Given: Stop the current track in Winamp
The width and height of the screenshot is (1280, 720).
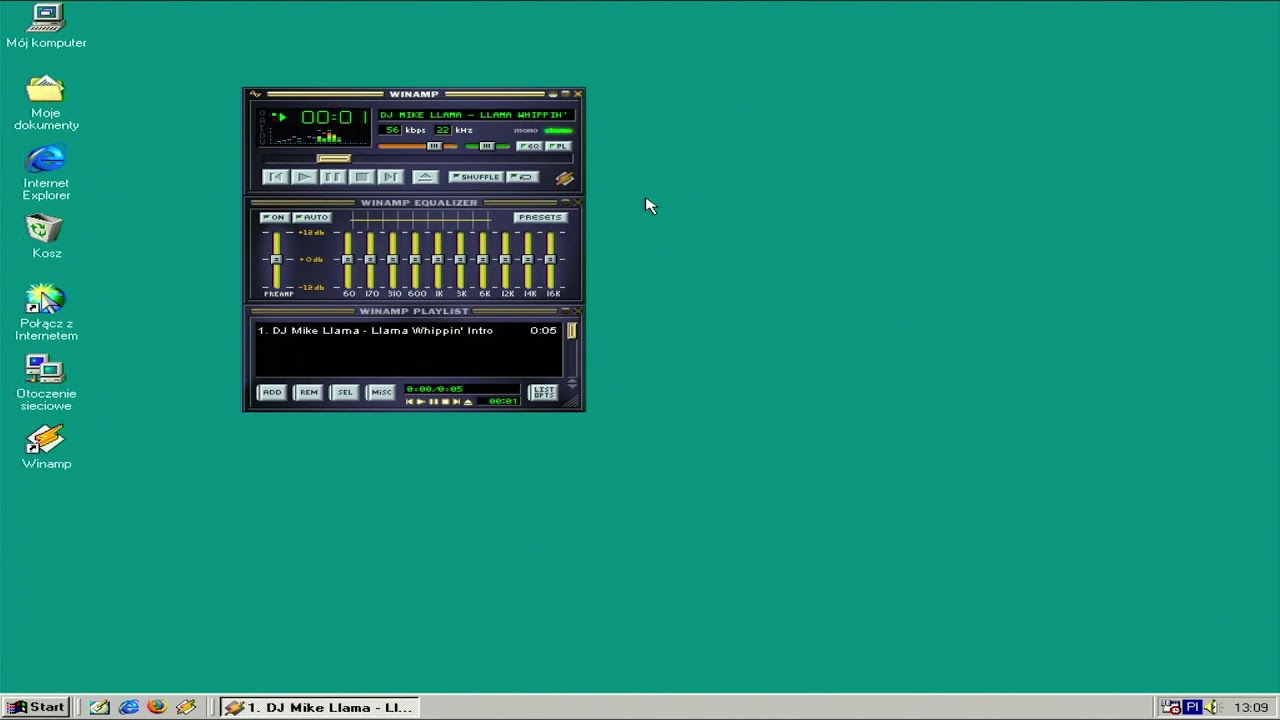Looking at the screenshot, I should (362, 177).
